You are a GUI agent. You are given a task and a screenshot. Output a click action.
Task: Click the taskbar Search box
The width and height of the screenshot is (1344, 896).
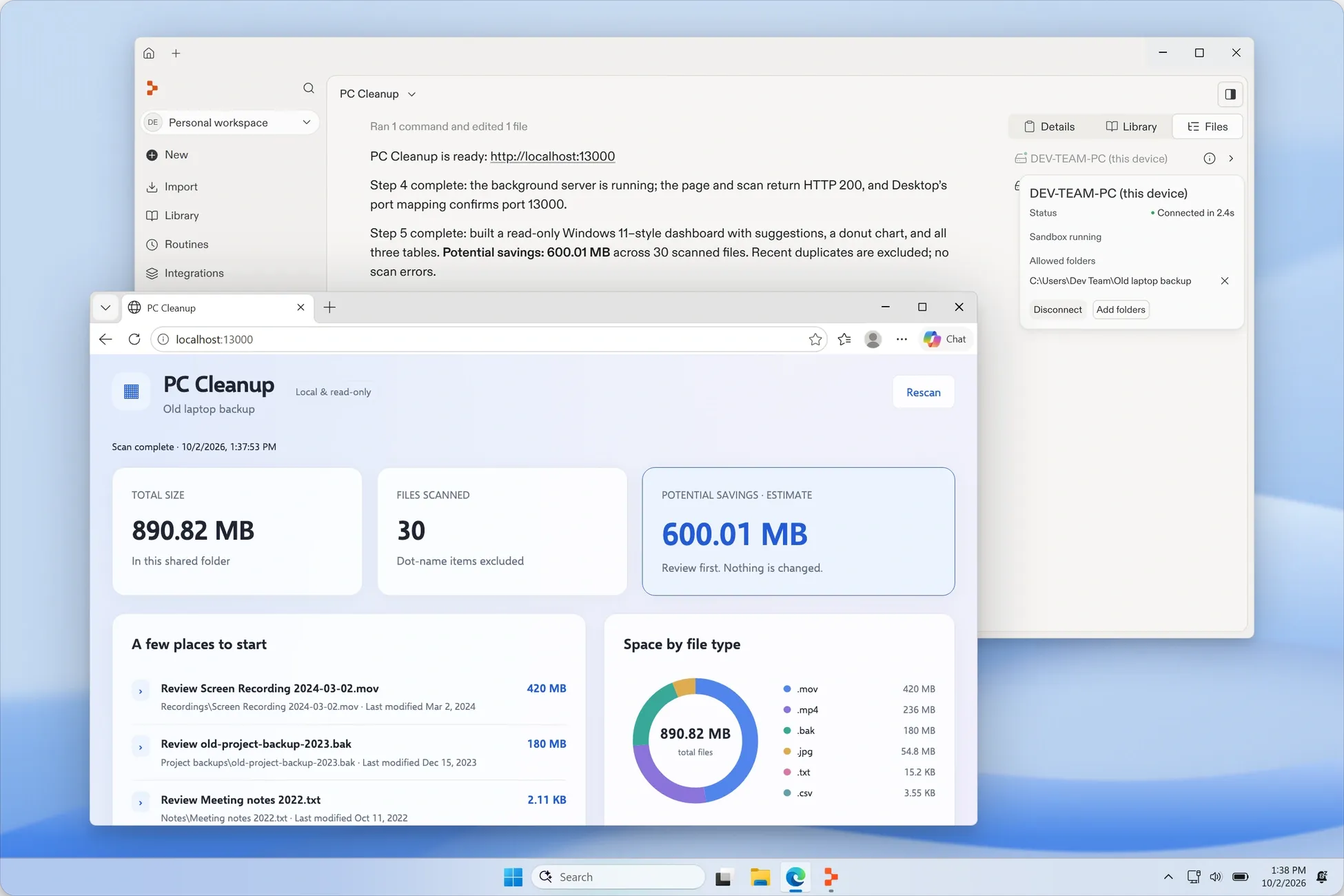click(618, 877)
